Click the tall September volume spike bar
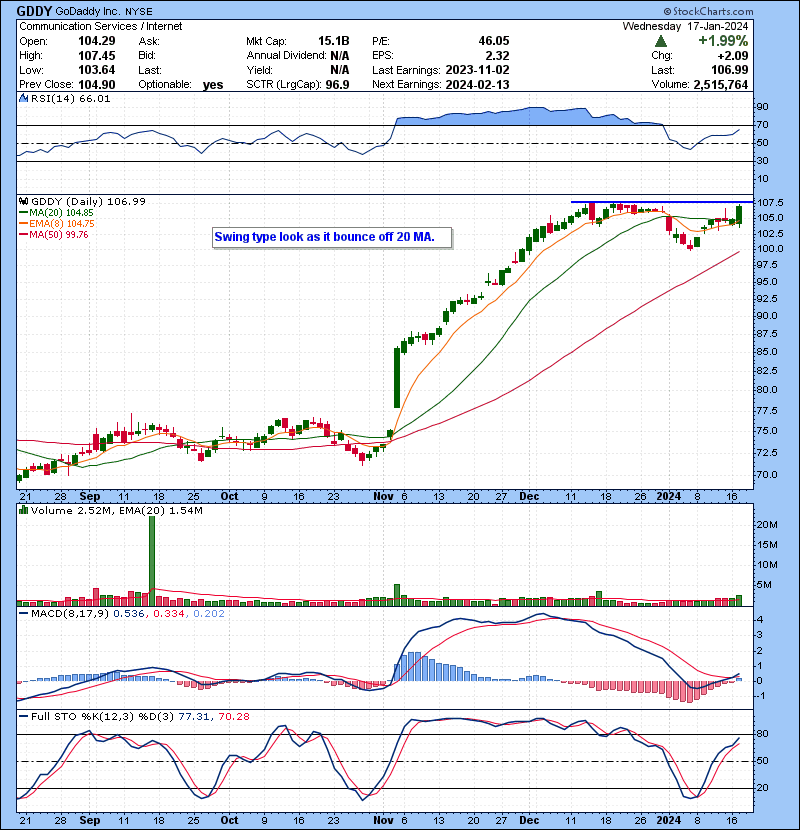 [x=152, y=561]
